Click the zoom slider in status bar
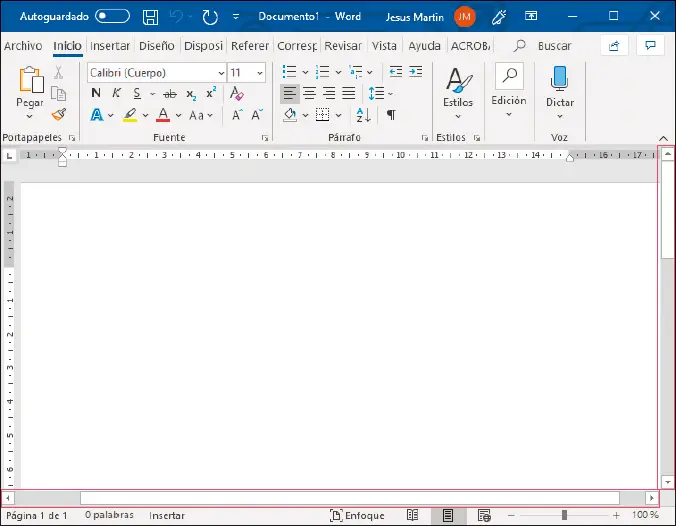 (565, 515)
